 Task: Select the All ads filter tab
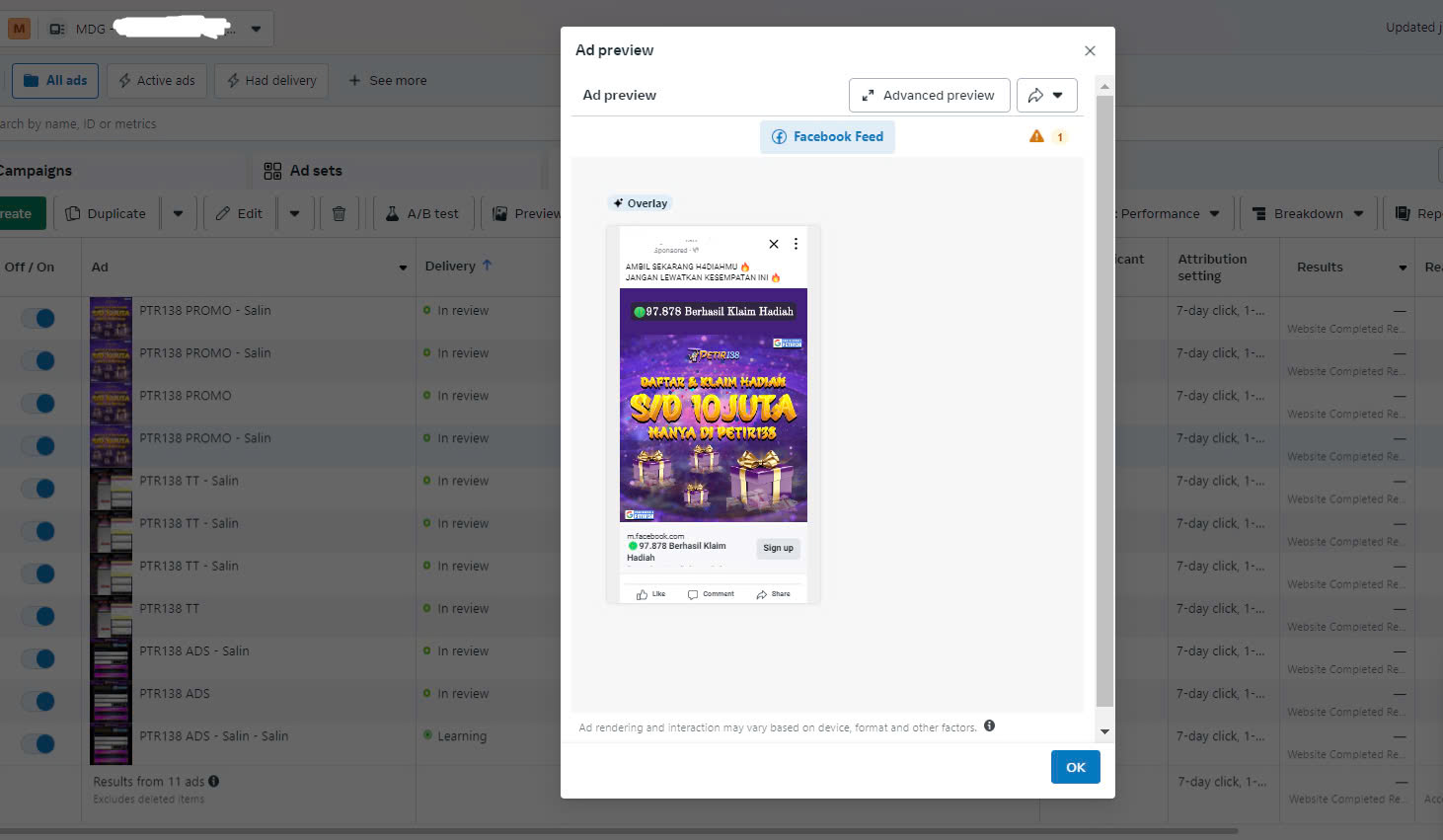pyautogui.click(x=55, y=81)
